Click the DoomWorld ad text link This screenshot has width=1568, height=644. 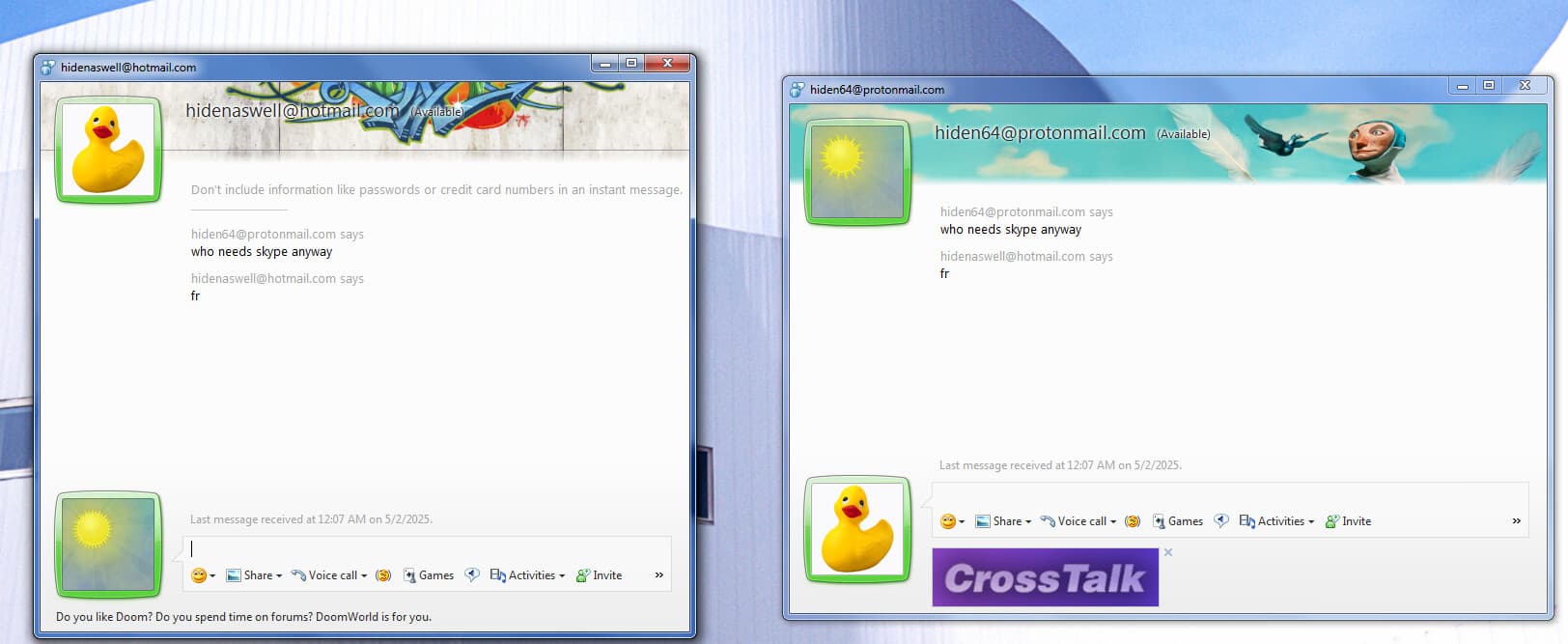pyautogui.click(x=243, y=617)
